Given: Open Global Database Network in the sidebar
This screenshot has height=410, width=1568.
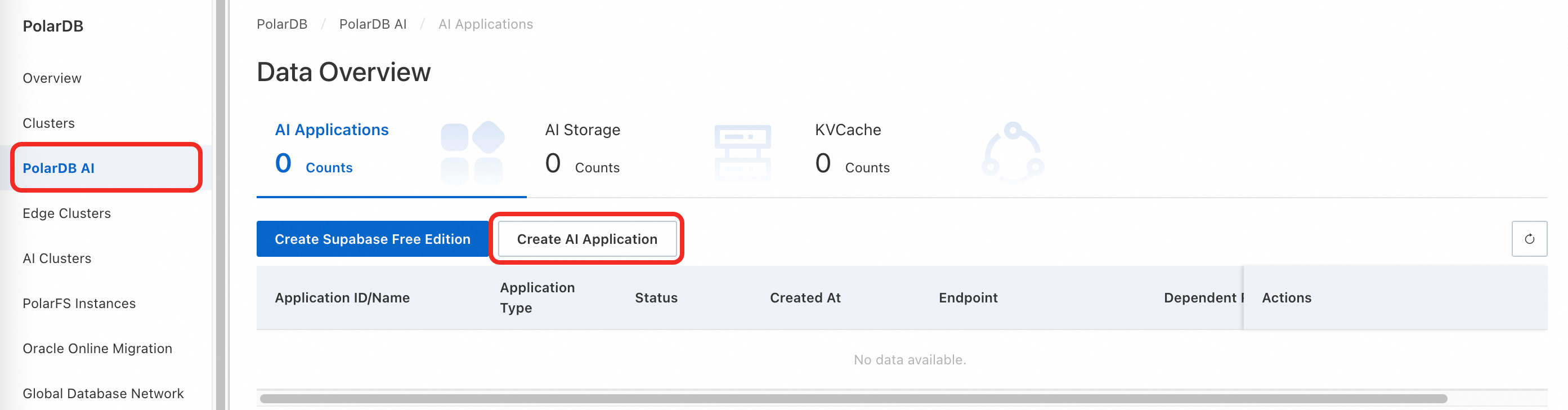Looking at the screenshot, I should coord(103,394).
